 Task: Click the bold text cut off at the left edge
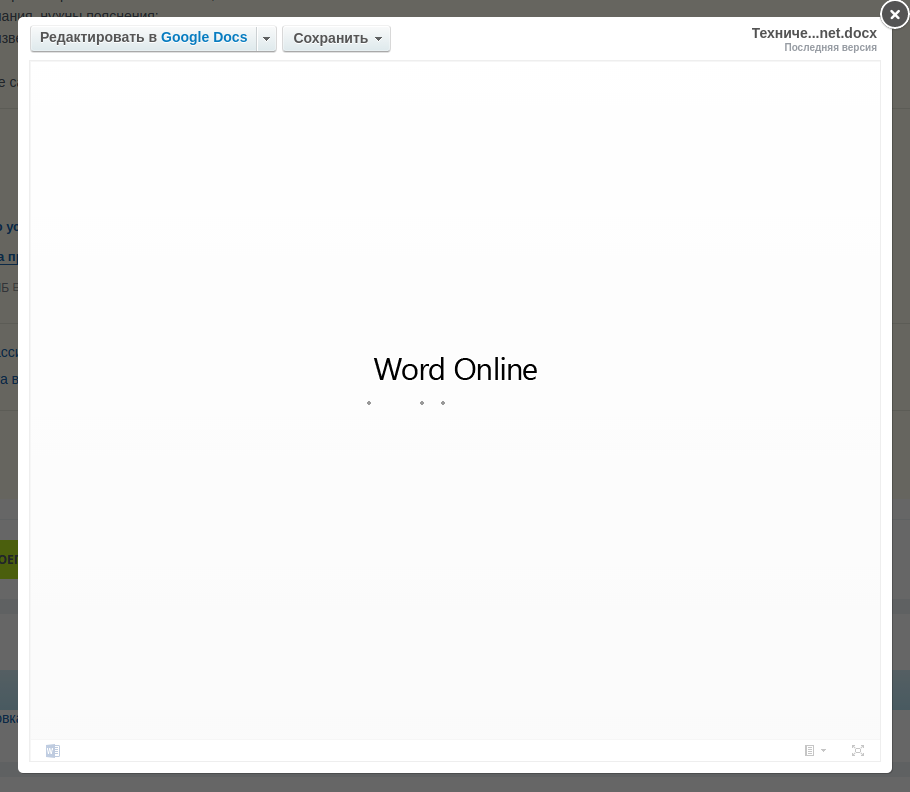click(8, 227)
